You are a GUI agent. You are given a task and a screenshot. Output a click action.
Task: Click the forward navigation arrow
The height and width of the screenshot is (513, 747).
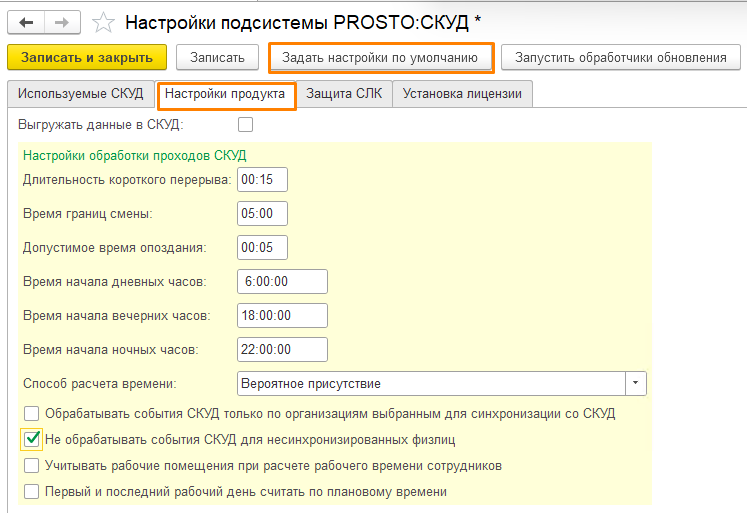point(62,21)
